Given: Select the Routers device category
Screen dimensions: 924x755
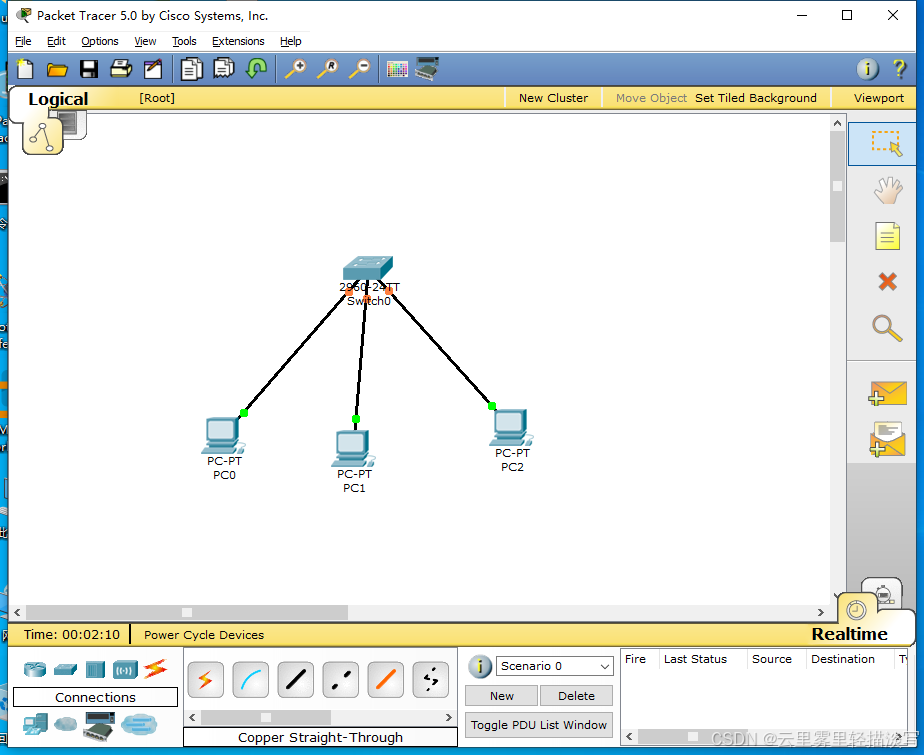Looking at the screenshot, I should [x=35, y=670].
